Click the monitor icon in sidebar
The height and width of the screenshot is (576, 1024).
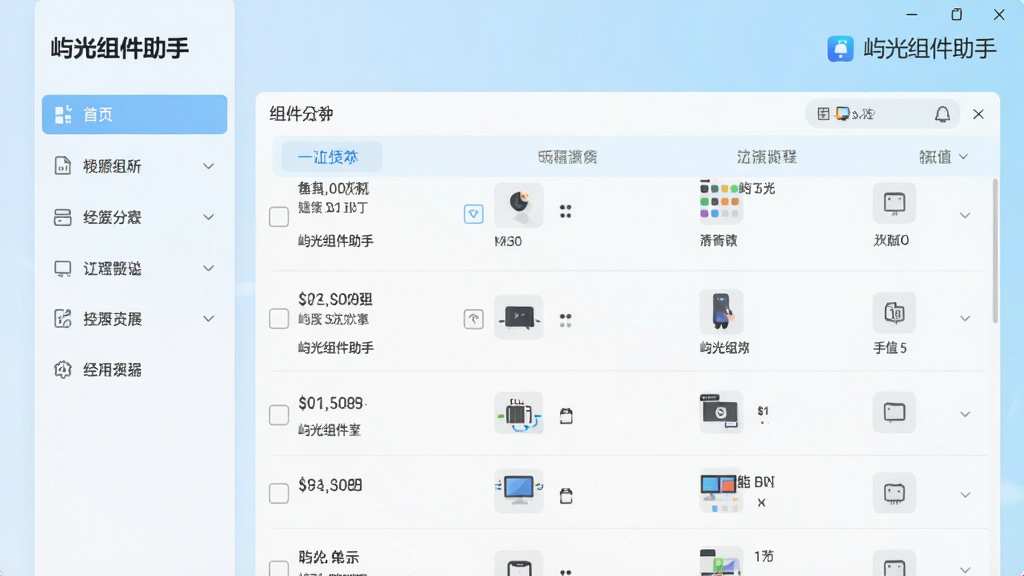[x=63, y=268]
